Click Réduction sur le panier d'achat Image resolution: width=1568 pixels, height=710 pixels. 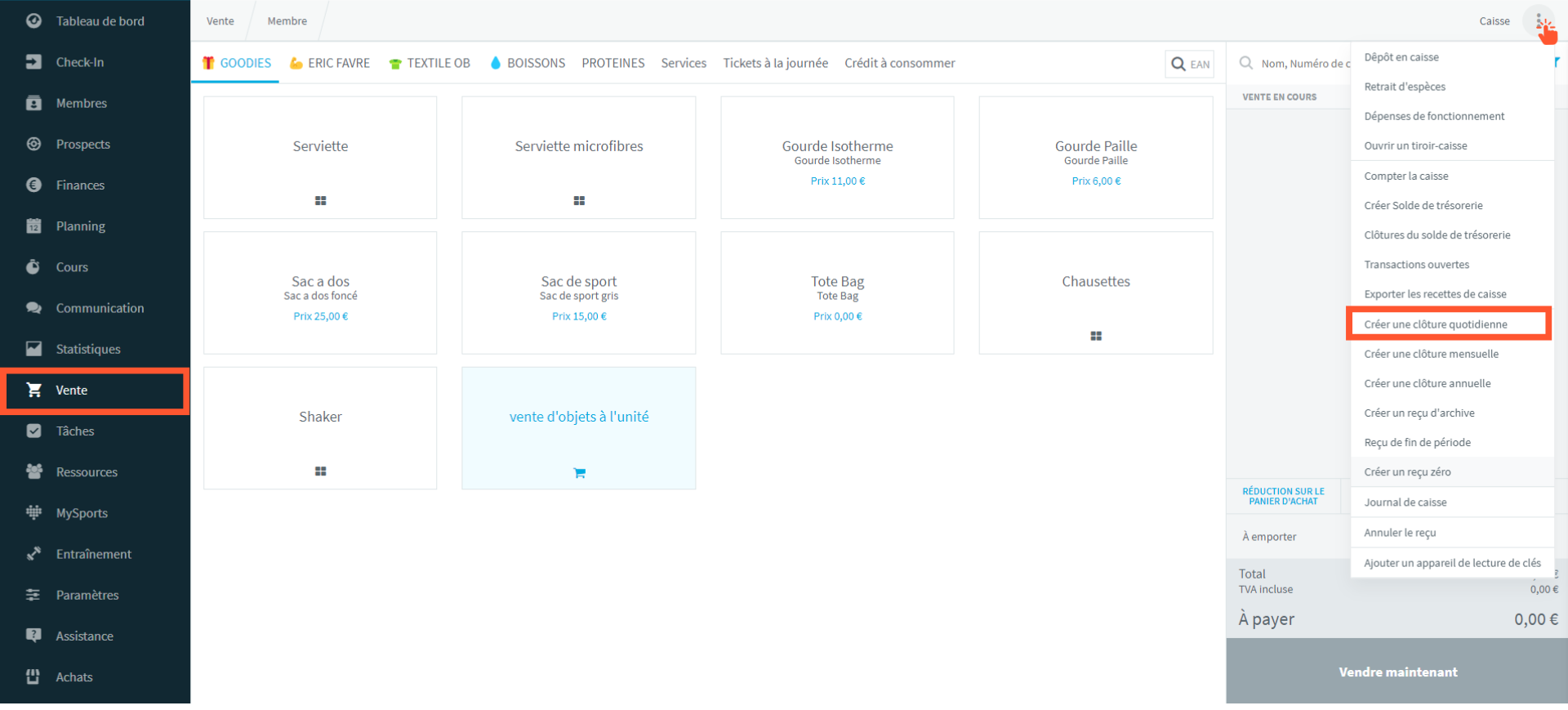1283,496
